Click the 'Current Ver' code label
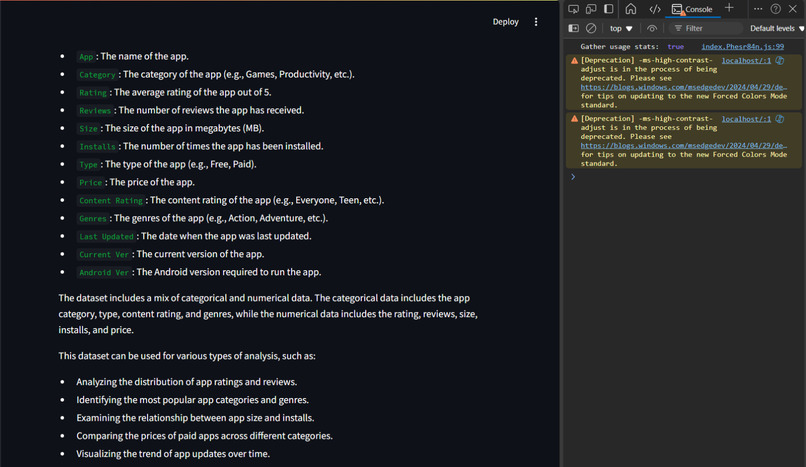The width and height of the screenshot is (806, 467). click(104, 254)
